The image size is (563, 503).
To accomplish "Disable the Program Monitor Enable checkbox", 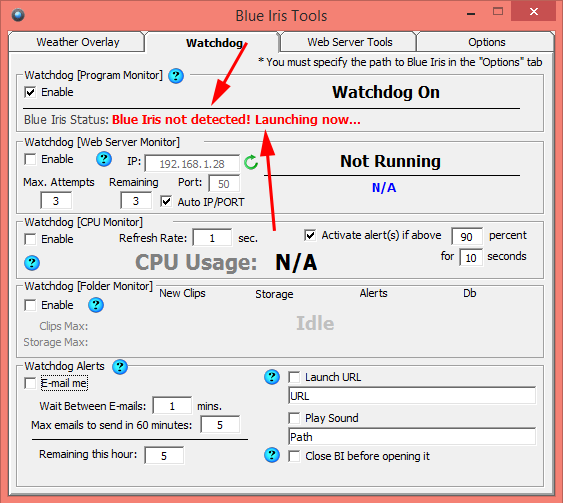I will (30, 92).
